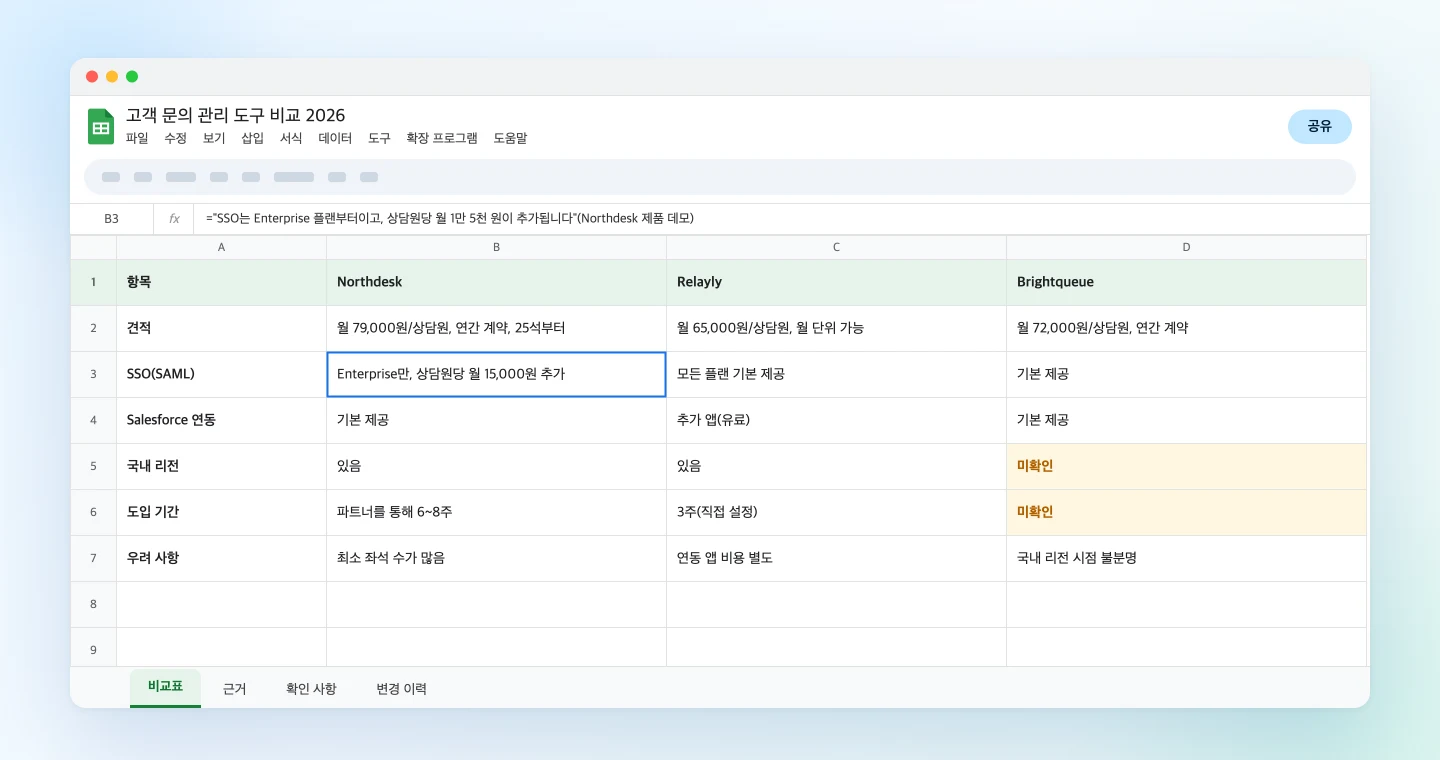Click the Northdesk header cell
The height and width of the screenshot is (760, 1440).
click(x=496, y=282)
